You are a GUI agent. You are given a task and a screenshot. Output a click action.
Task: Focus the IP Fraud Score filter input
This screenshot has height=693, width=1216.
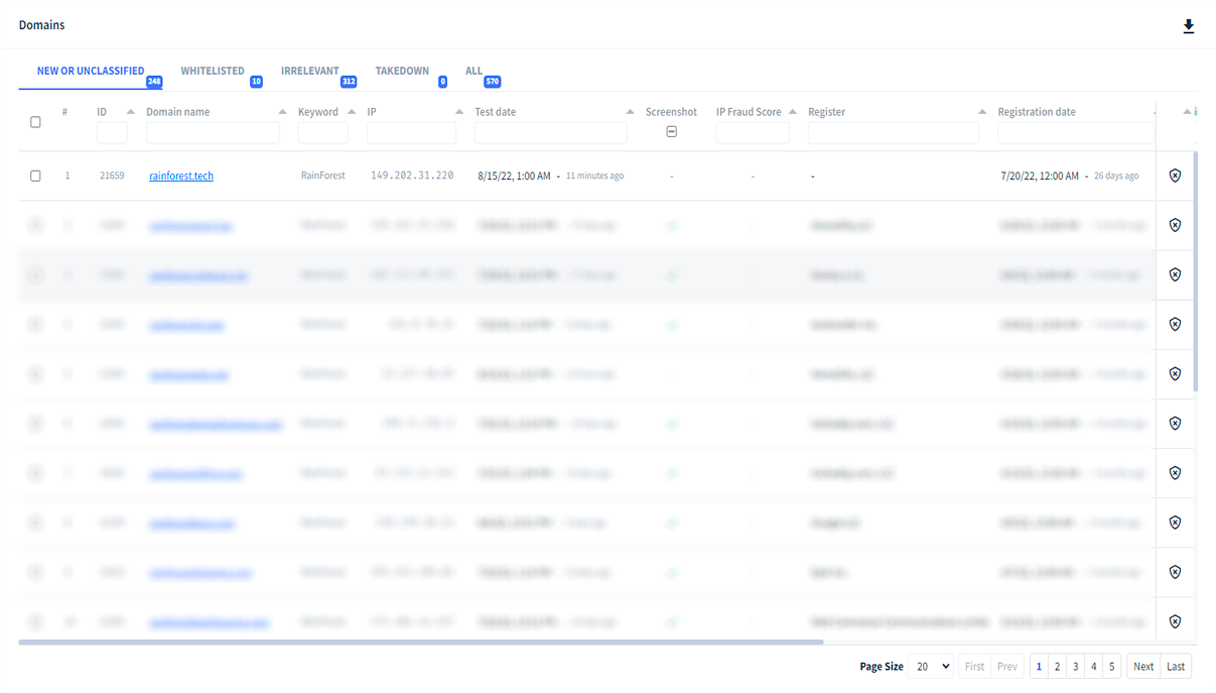click(753, 133)
